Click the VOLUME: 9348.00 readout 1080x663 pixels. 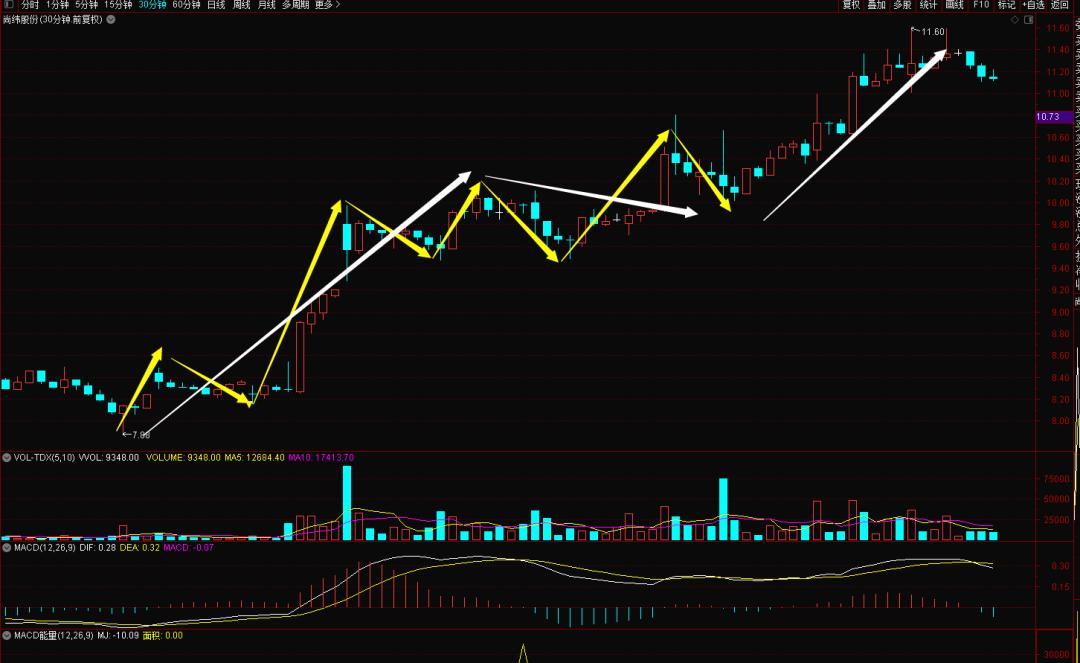[x=183, y=458]
